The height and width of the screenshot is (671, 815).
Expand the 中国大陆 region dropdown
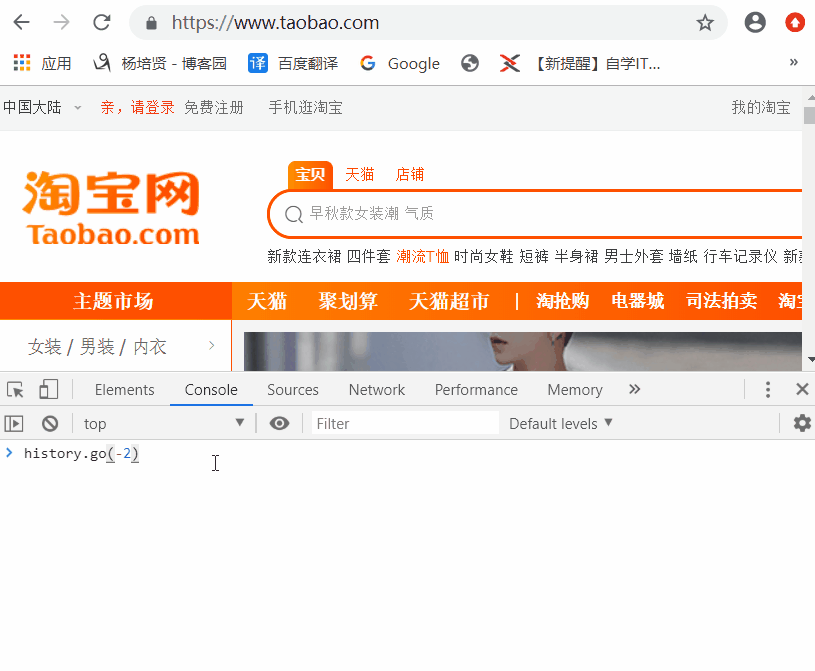tap(42, 108)
